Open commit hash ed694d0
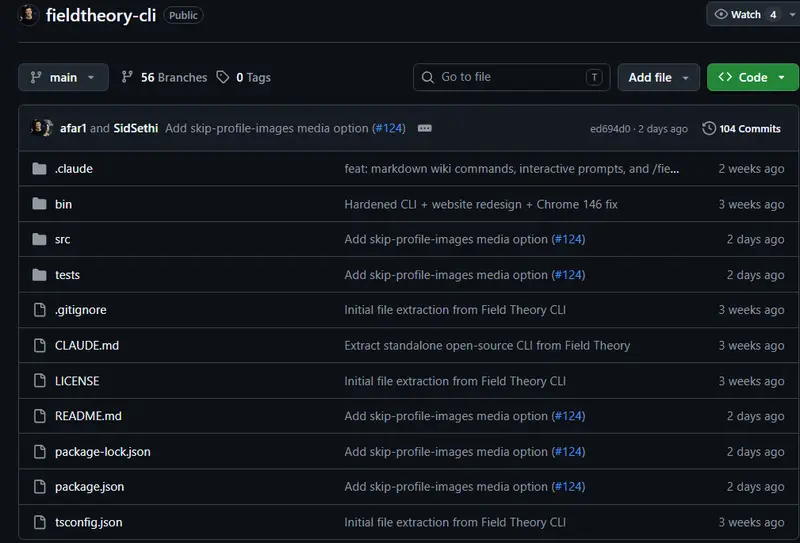The width and height of the screenshot is (800, 543). pyautogui.click(x=610, y=129)
